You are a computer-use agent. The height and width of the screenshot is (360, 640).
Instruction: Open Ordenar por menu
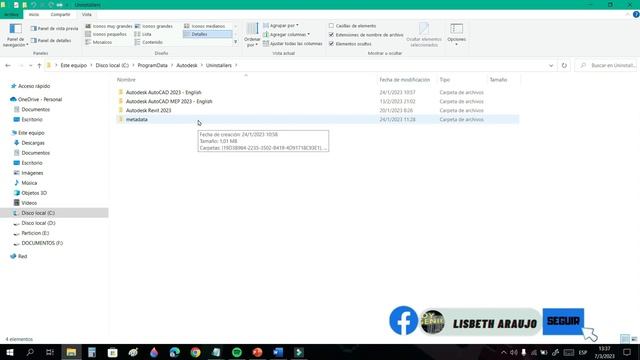(x=252, y=35)
